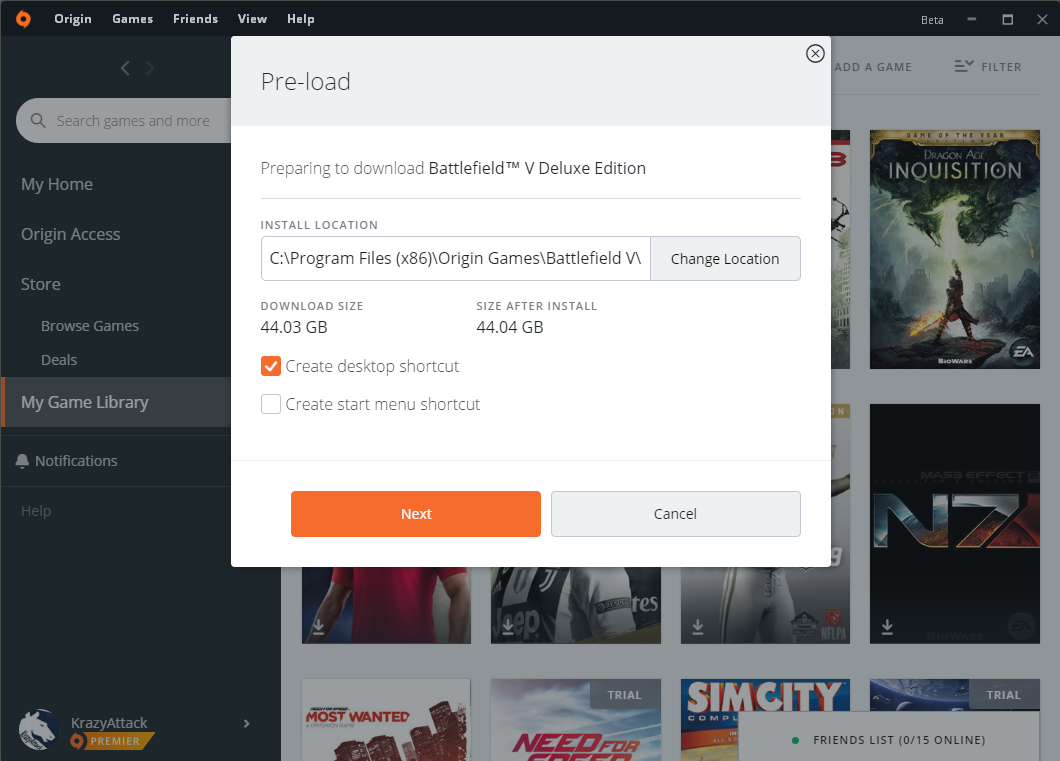Click Add a Game link

(x=873, y=67)
